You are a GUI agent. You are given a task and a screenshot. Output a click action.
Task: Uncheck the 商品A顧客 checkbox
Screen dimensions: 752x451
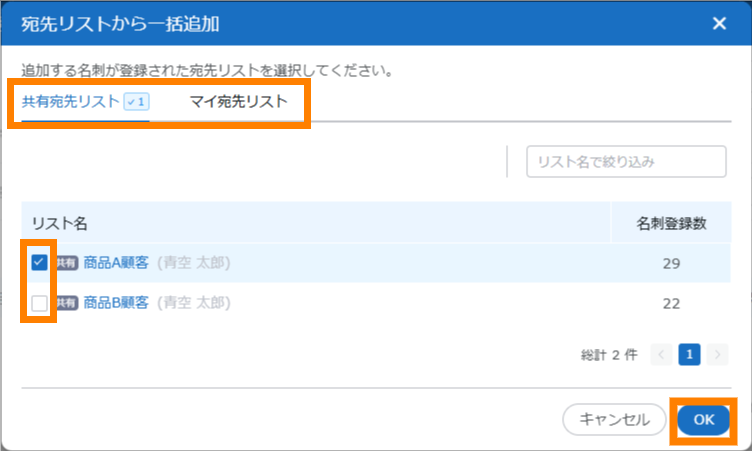click(x=39, y=262)
